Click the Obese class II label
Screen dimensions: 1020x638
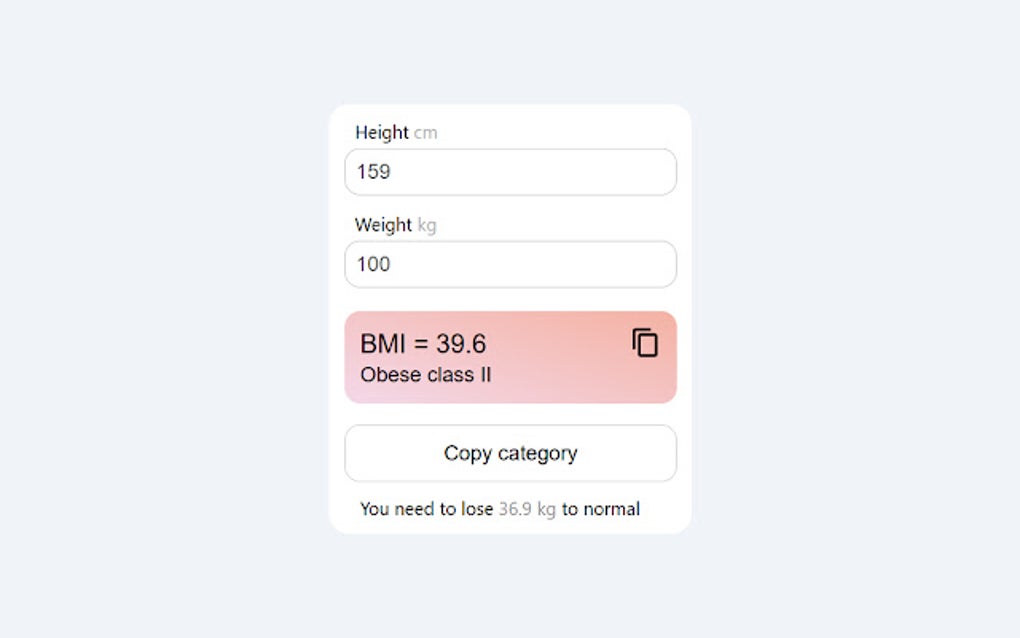[424, 375]
